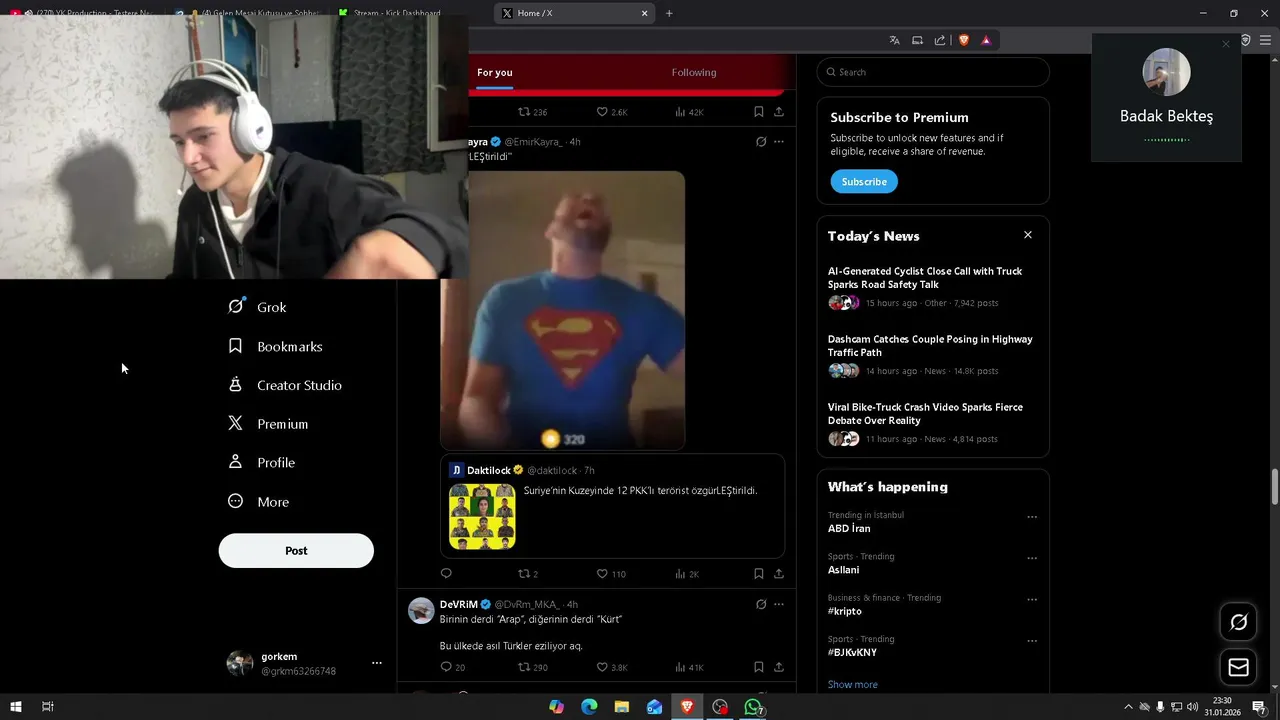Screen dimensions: 1280x720
Task: Bookmark the DeVRiM tweet
Action: 758,667
